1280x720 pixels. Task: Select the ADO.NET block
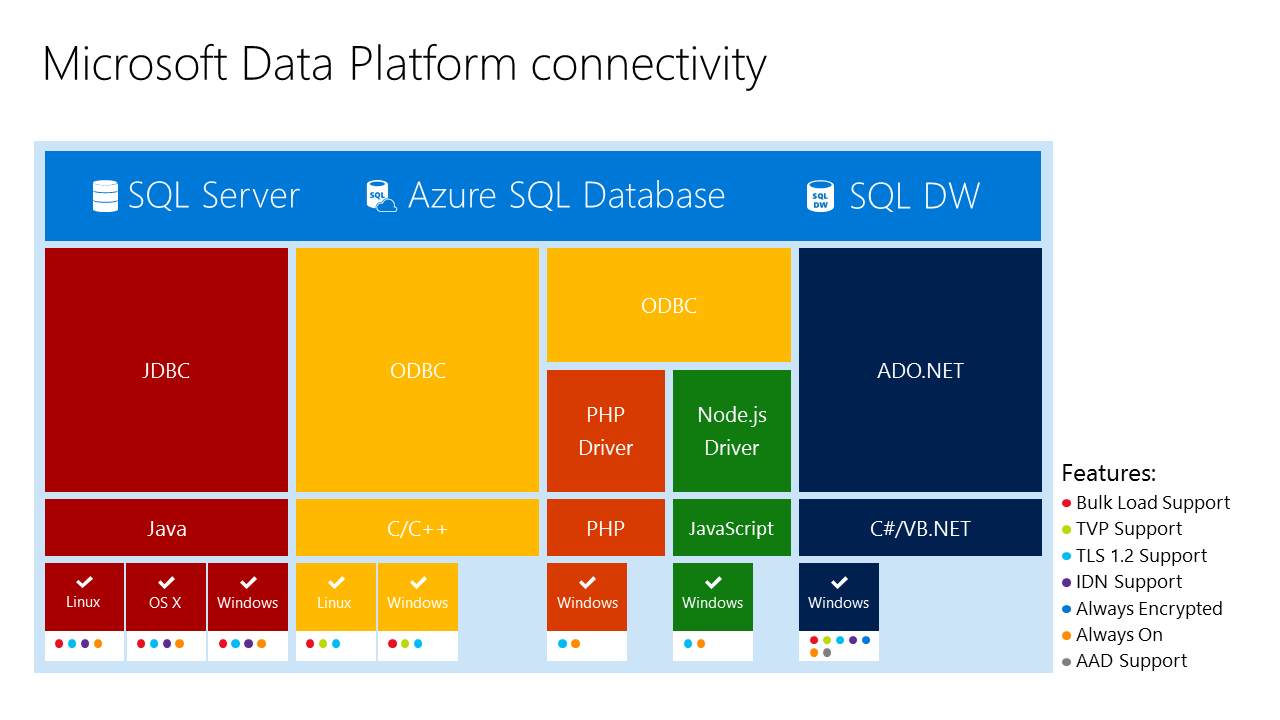920,370
